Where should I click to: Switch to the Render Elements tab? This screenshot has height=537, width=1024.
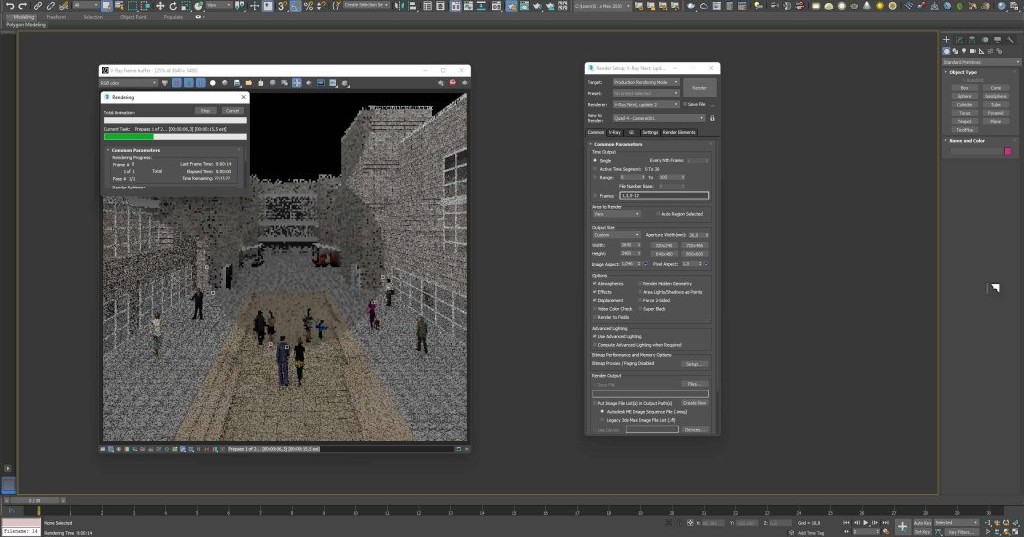coord(679,132)
